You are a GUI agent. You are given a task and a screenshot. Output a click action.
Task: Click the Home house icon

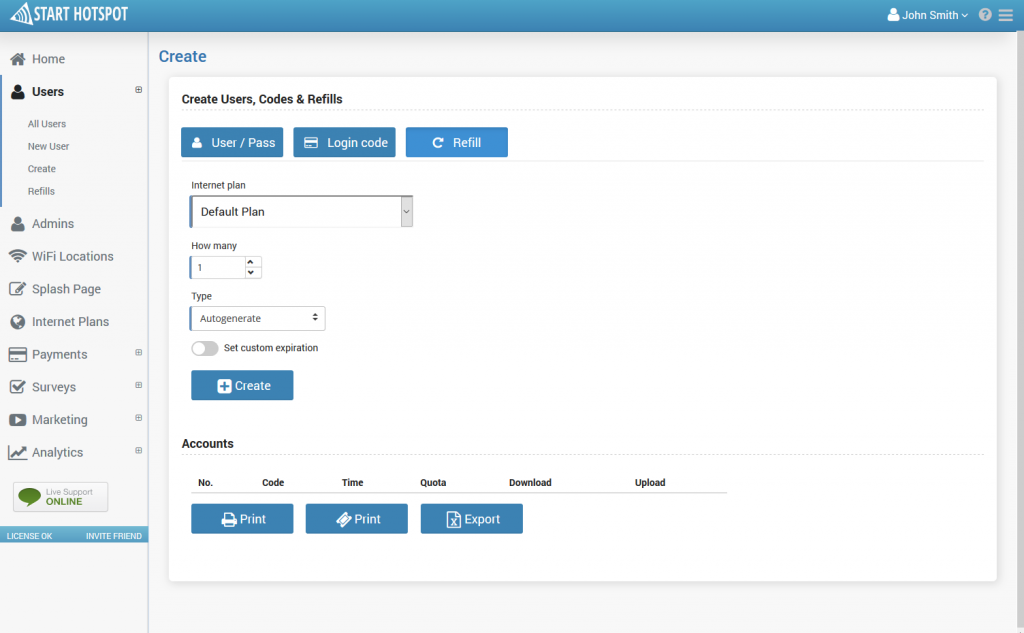tap(18, 59)
